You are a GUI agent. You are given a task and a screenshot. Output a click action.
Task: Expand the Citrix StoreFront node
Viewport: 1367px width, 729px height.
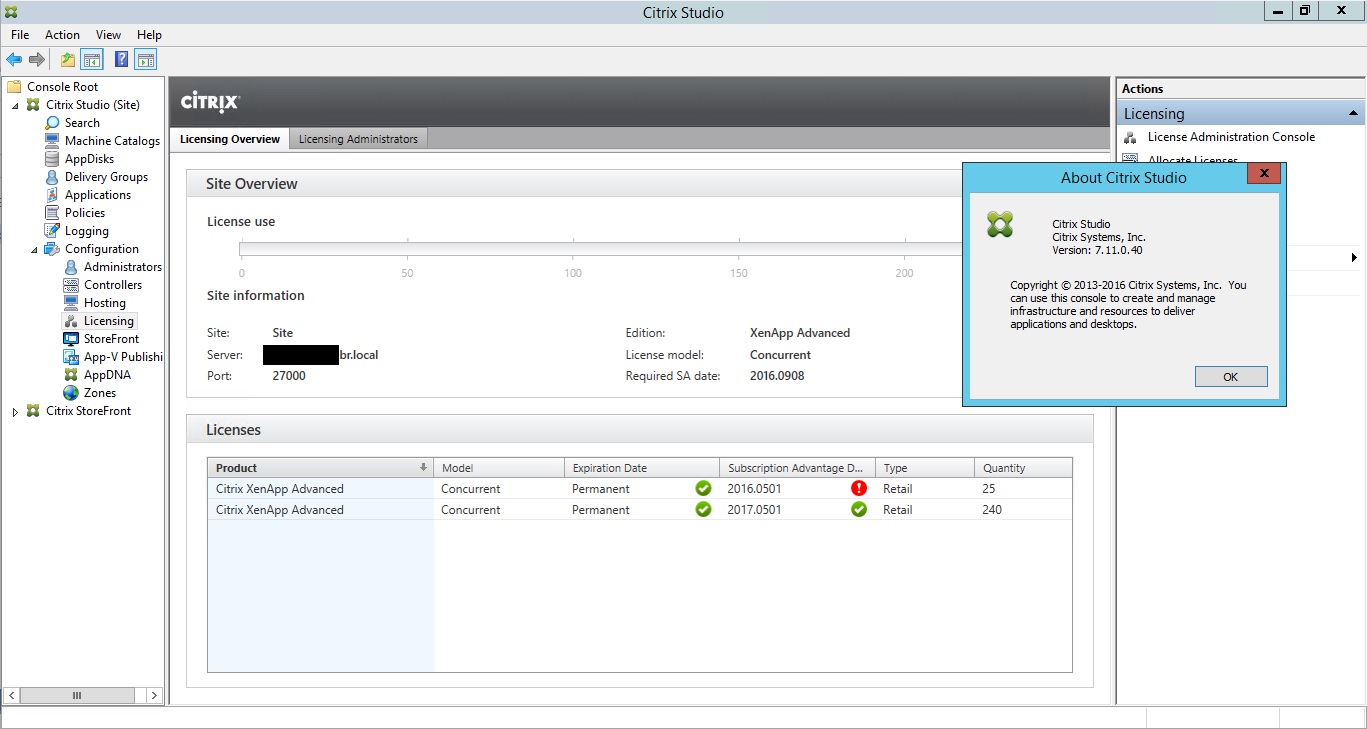[x=16, y=411]
